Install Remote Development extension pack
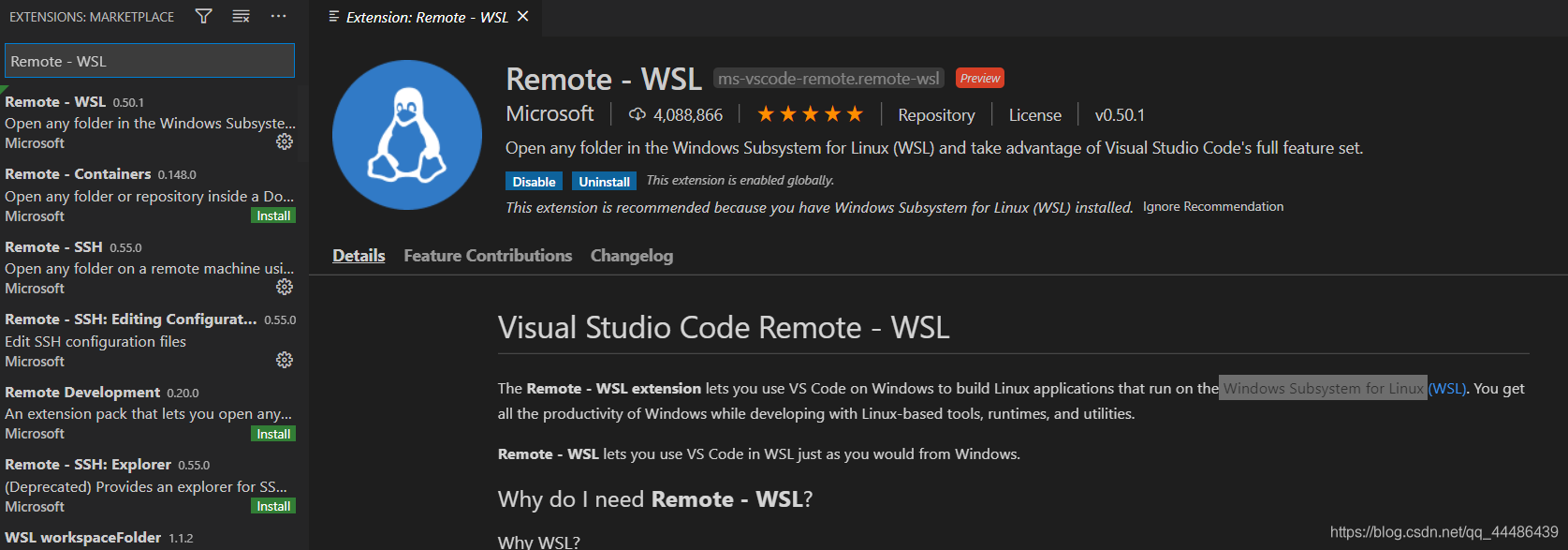Screen dimensions: 1568x550 point(273,434)
